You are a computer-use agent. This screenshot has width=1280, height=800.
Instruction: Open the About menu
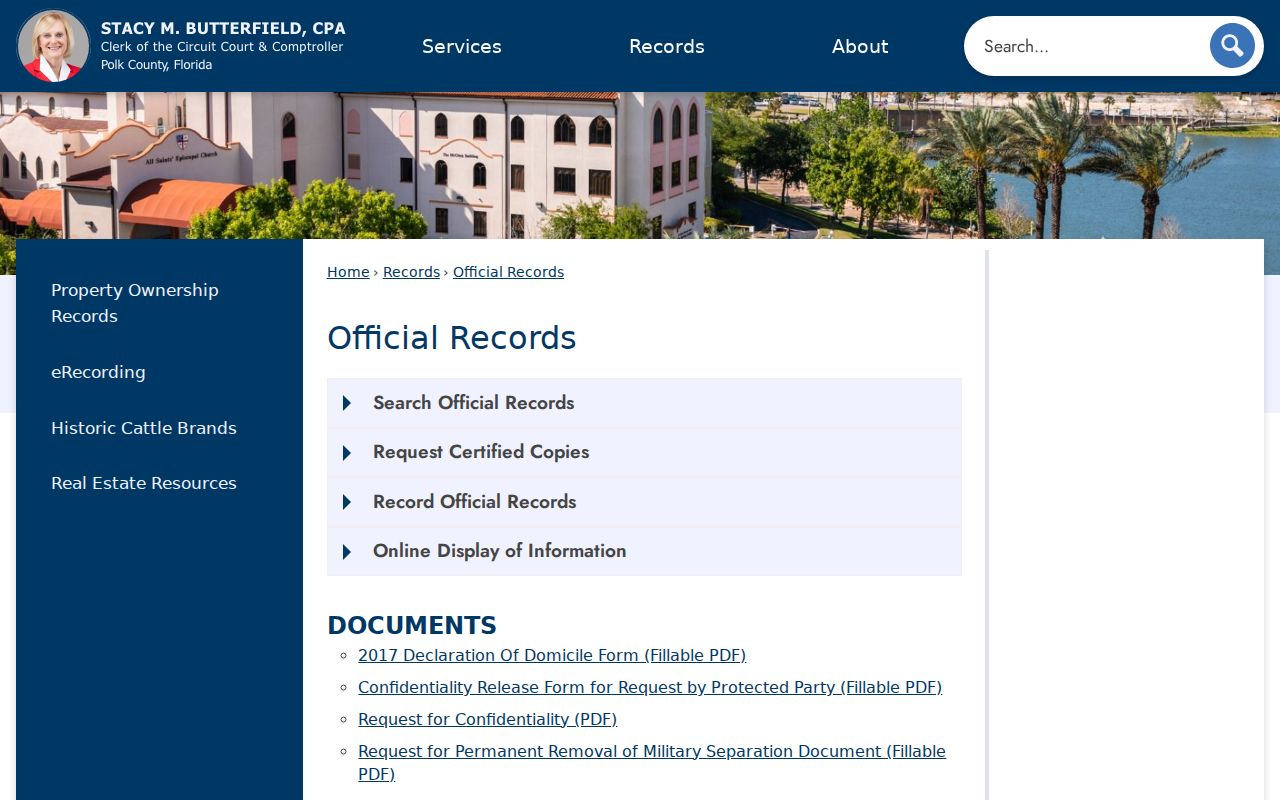coord(860,46)
